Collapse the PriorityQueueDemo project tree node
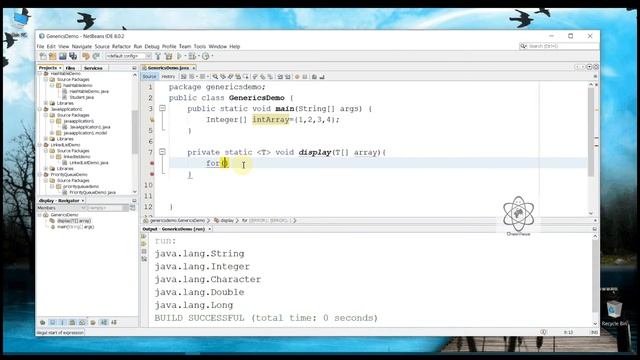The image size is (640, 360). coord(40,174)
